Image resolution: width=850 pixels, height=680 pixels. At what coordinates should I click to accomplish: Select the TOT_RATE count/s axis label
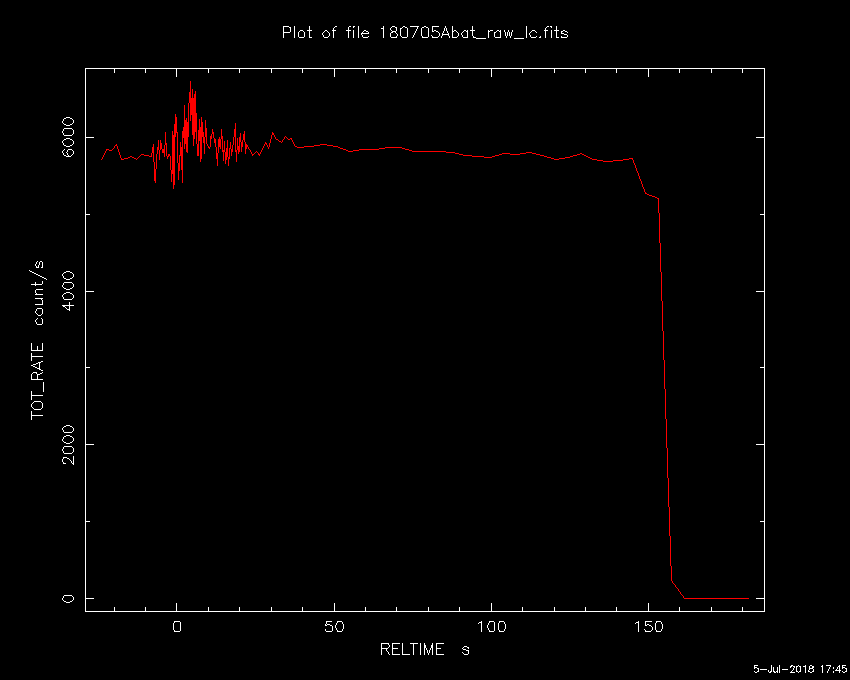tap(37, 340)
